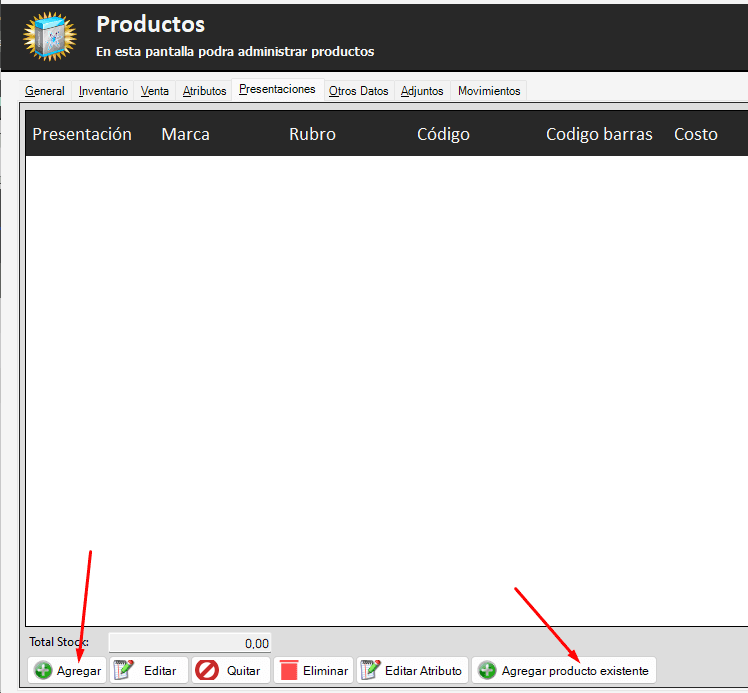Select the Atributos tab
Viewport: 748px width, 693px height.
[204, 91]
